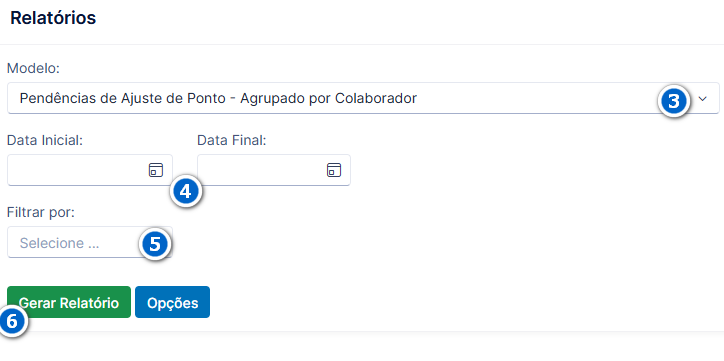Expand the Modelo dropdown chevron arrow
The image size is (724, 361).
pyautogui.click(x=703, y=98)
